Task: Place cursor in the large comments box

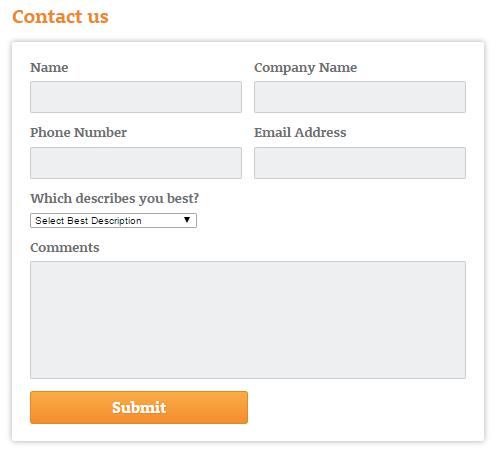Action: click(248, 320)
